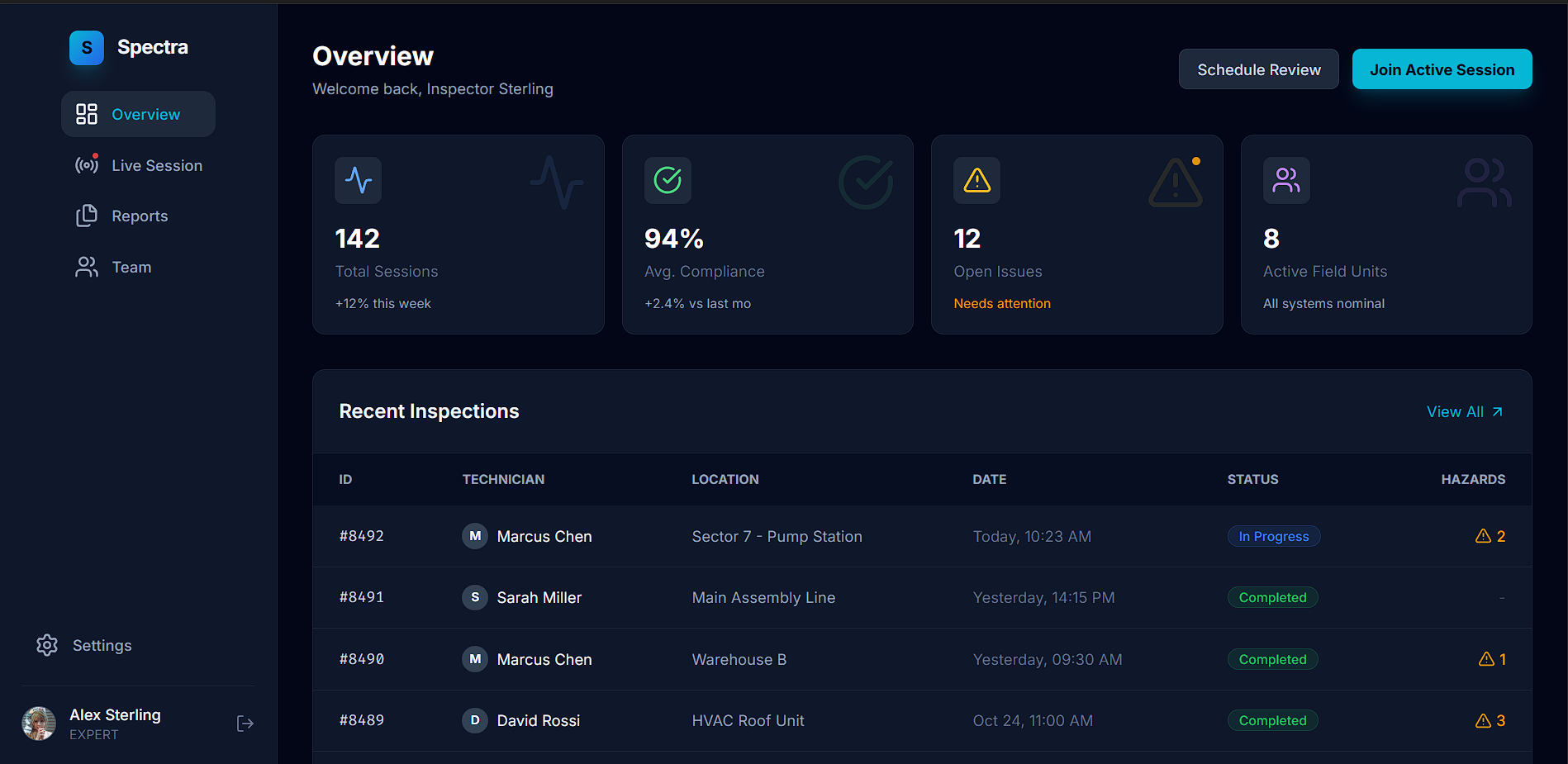
Task: Click the +12% this week label
Action: click(x=383, y=303)
